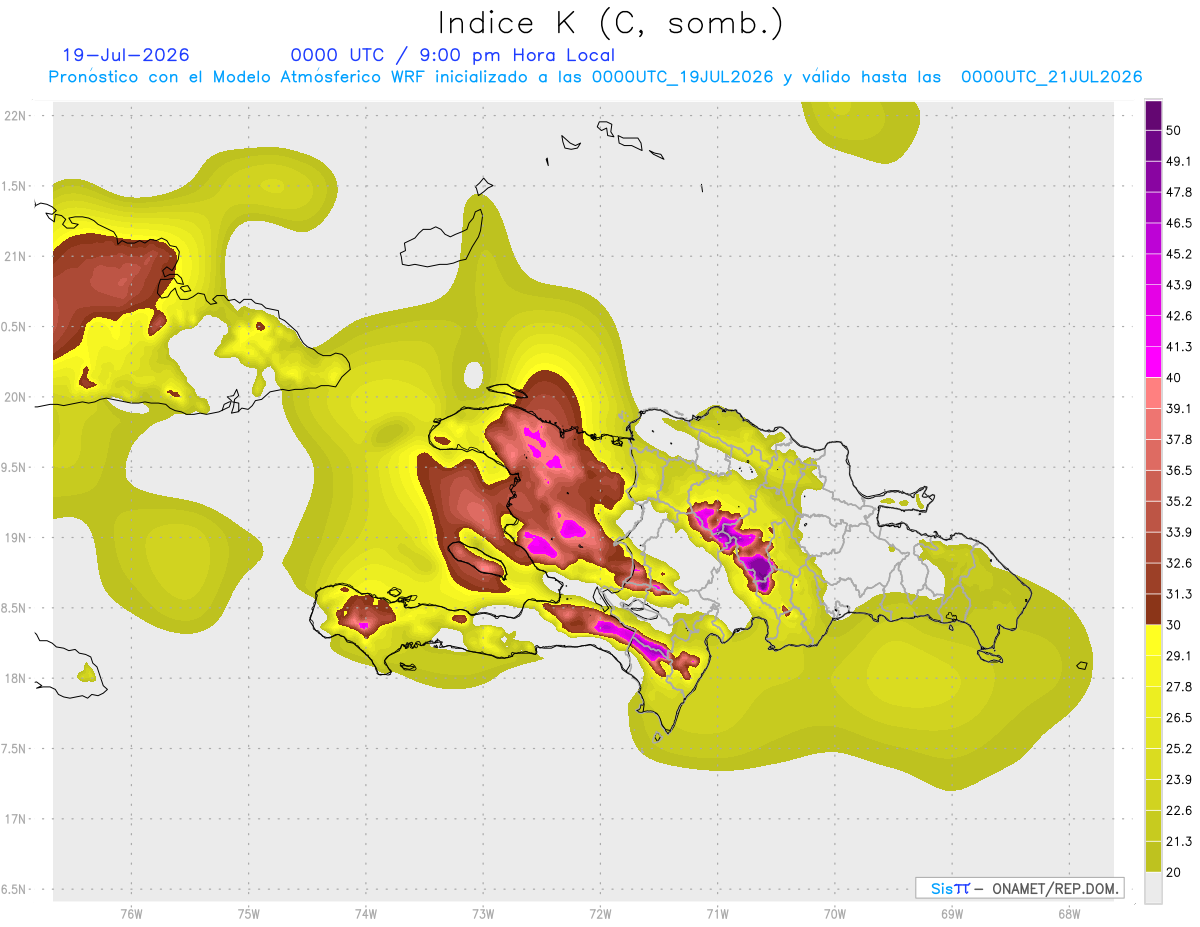Select the date text '19-Jul-2026'
Viewport: 1200px width, 927px height.
click(x=126, y=55)
